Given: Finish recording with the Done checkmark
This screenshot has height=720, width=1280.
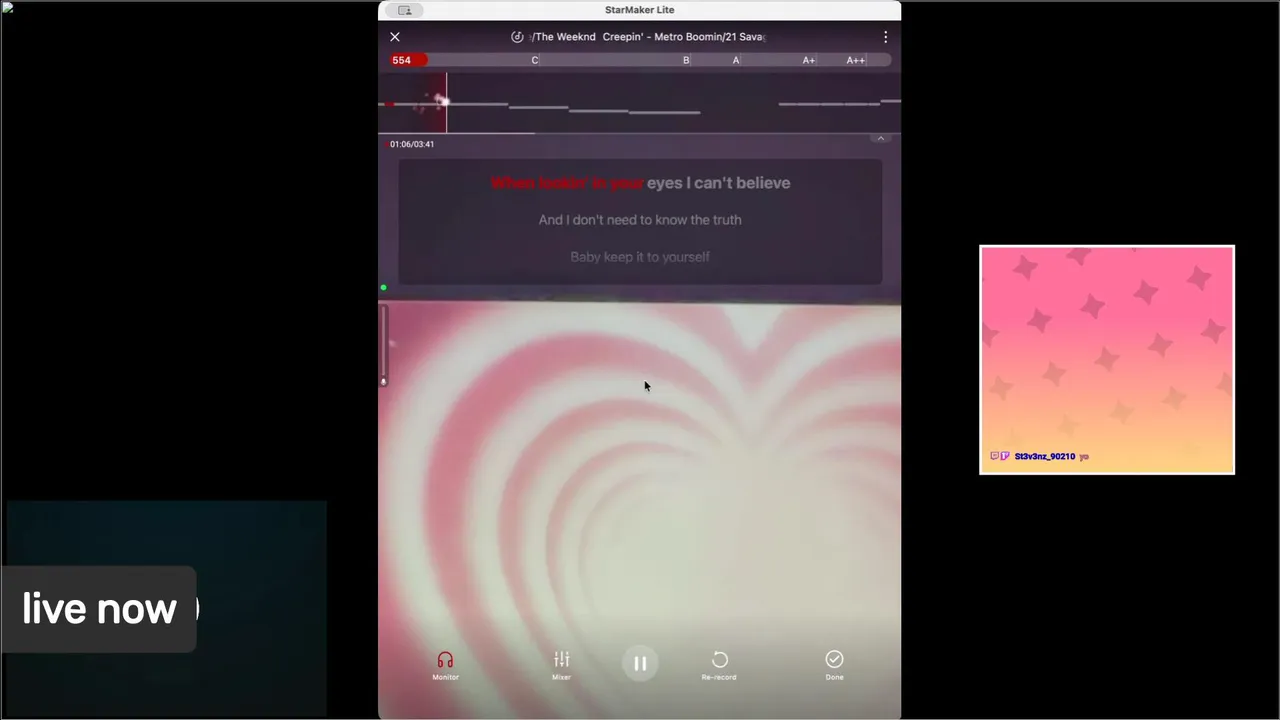Looking at the screenshot, I should coord(834,659).
